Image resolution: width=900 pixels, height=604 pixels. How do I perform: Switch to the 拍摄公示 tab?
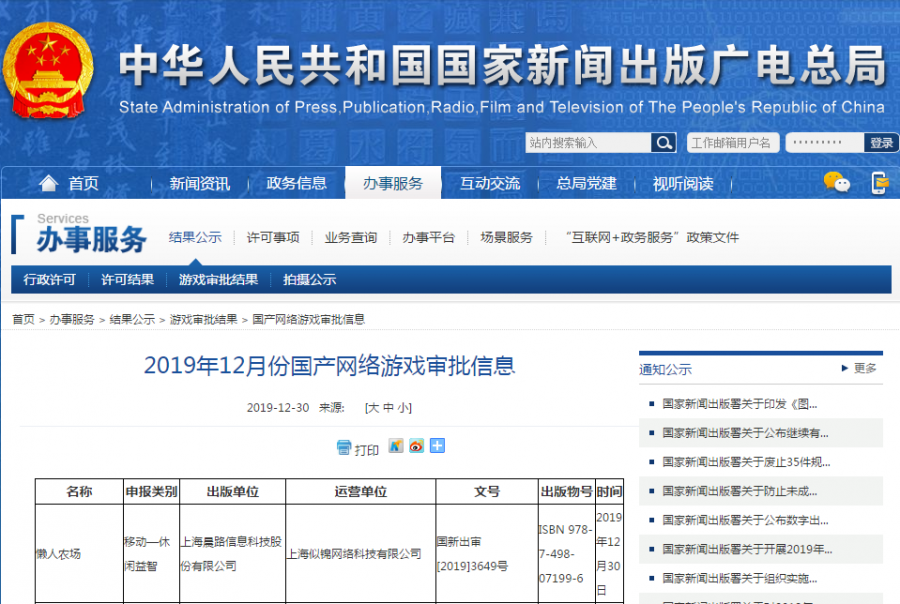(x=309, y=280)
